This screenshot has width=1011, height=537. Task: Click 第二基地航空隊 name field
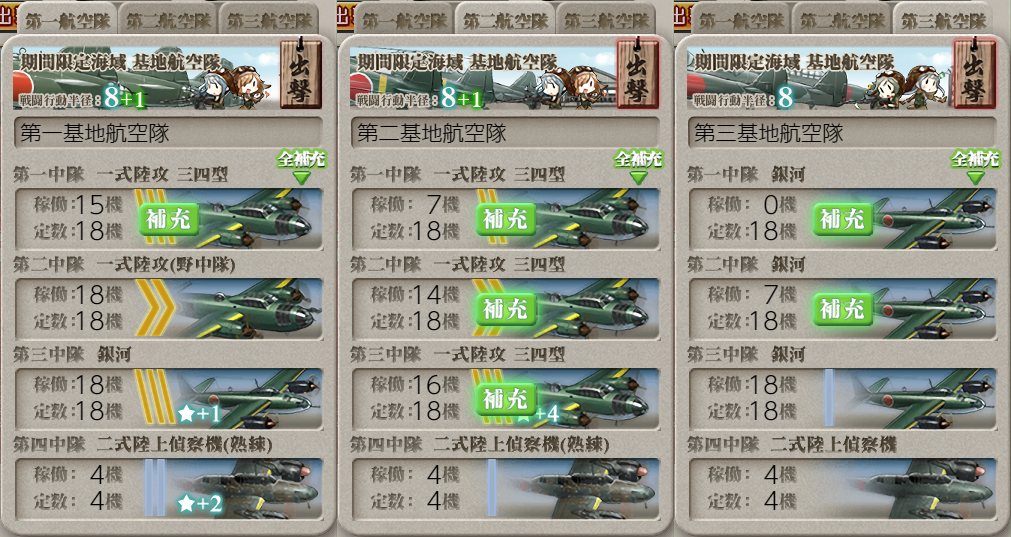click(506, 133)
